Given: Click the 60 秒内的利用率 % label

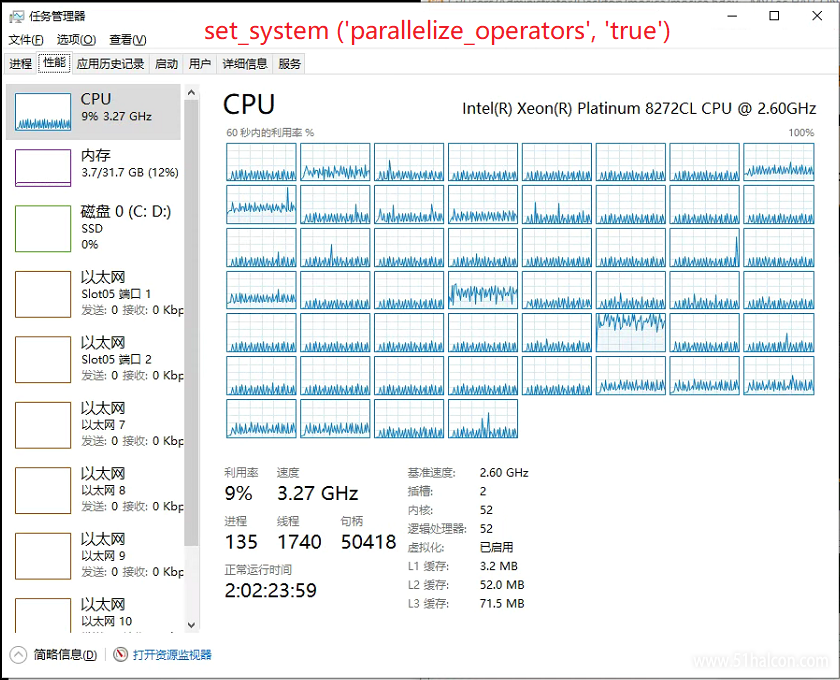Looking at the screenshot, I should tap(269, 132).
